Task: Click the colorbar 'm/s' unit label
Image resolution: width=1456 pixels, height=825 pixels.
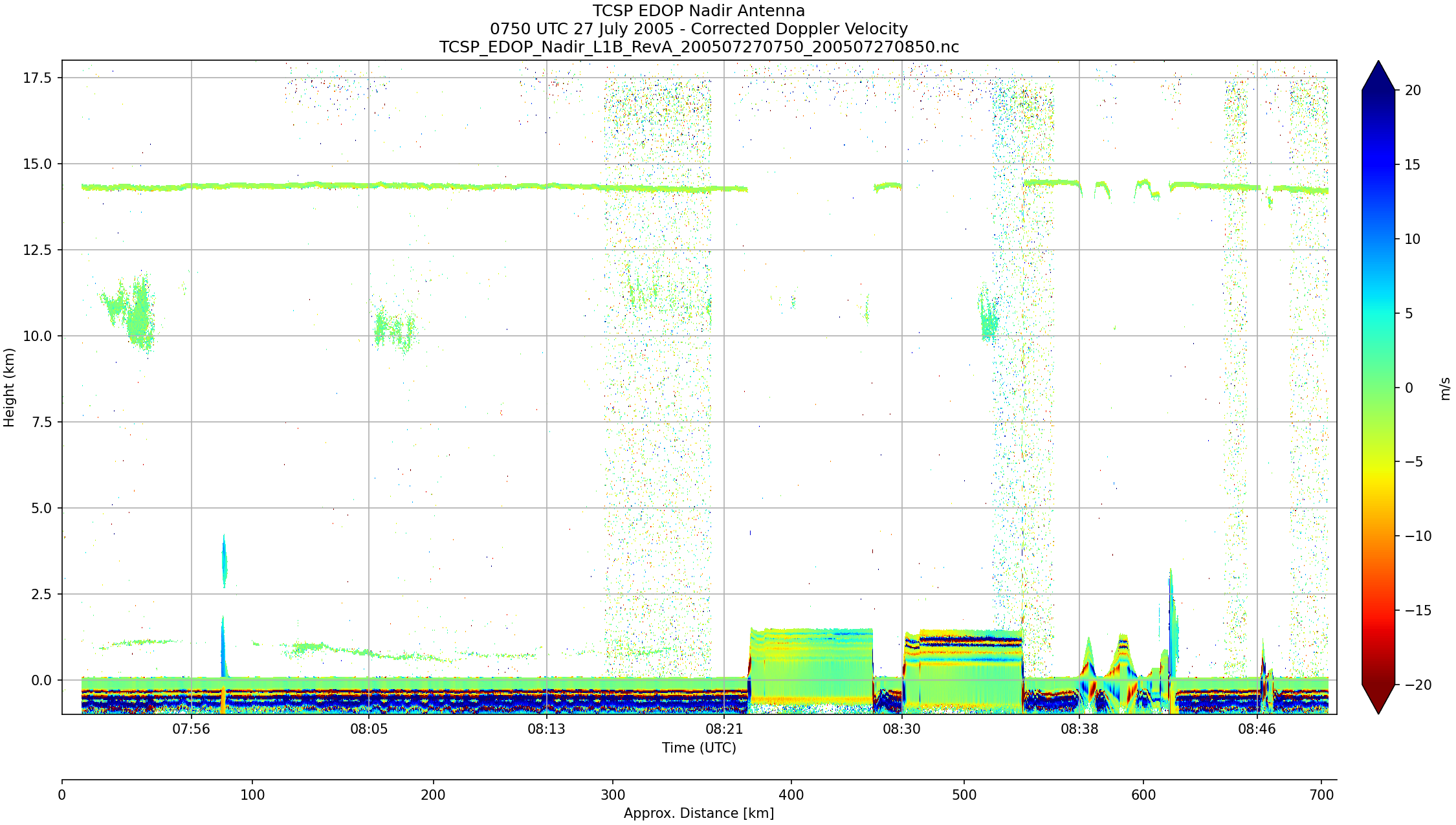Action: coord(1445,389)
